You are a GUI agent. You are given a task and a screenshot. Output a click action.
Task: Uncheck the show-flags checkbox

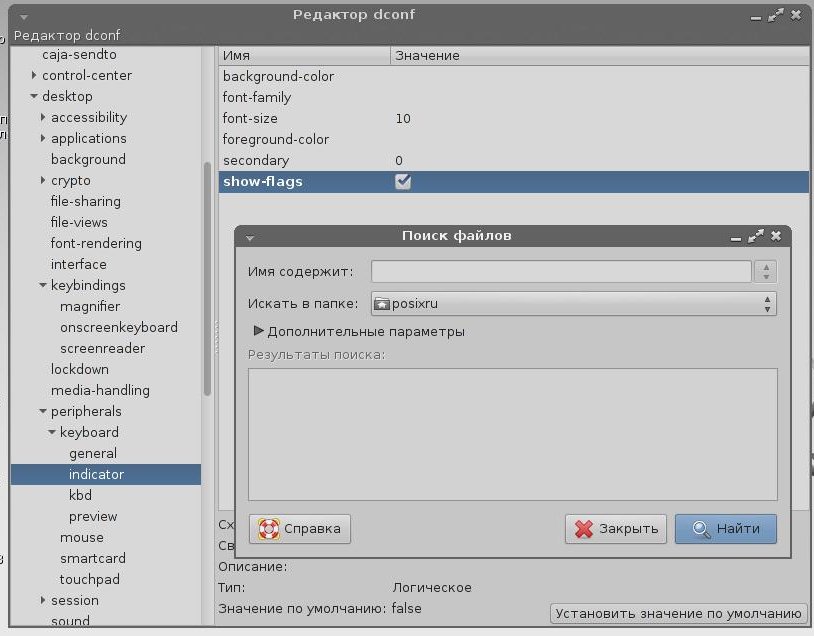tap(403, 182)
